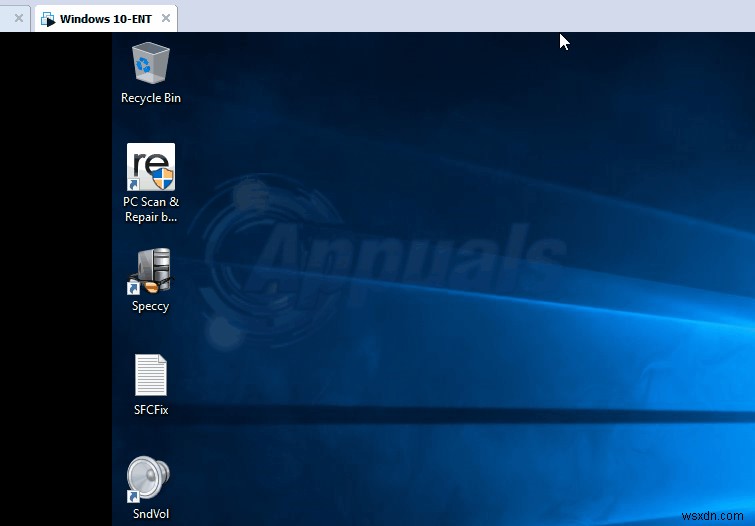Click the SndVol label text

[x=151, y=514]
